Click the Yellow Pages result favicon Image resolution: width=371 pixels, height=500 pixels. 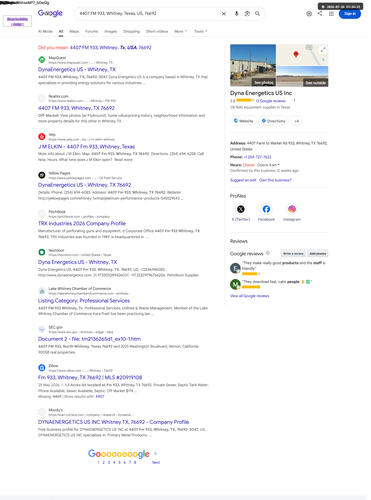[42, 175]
